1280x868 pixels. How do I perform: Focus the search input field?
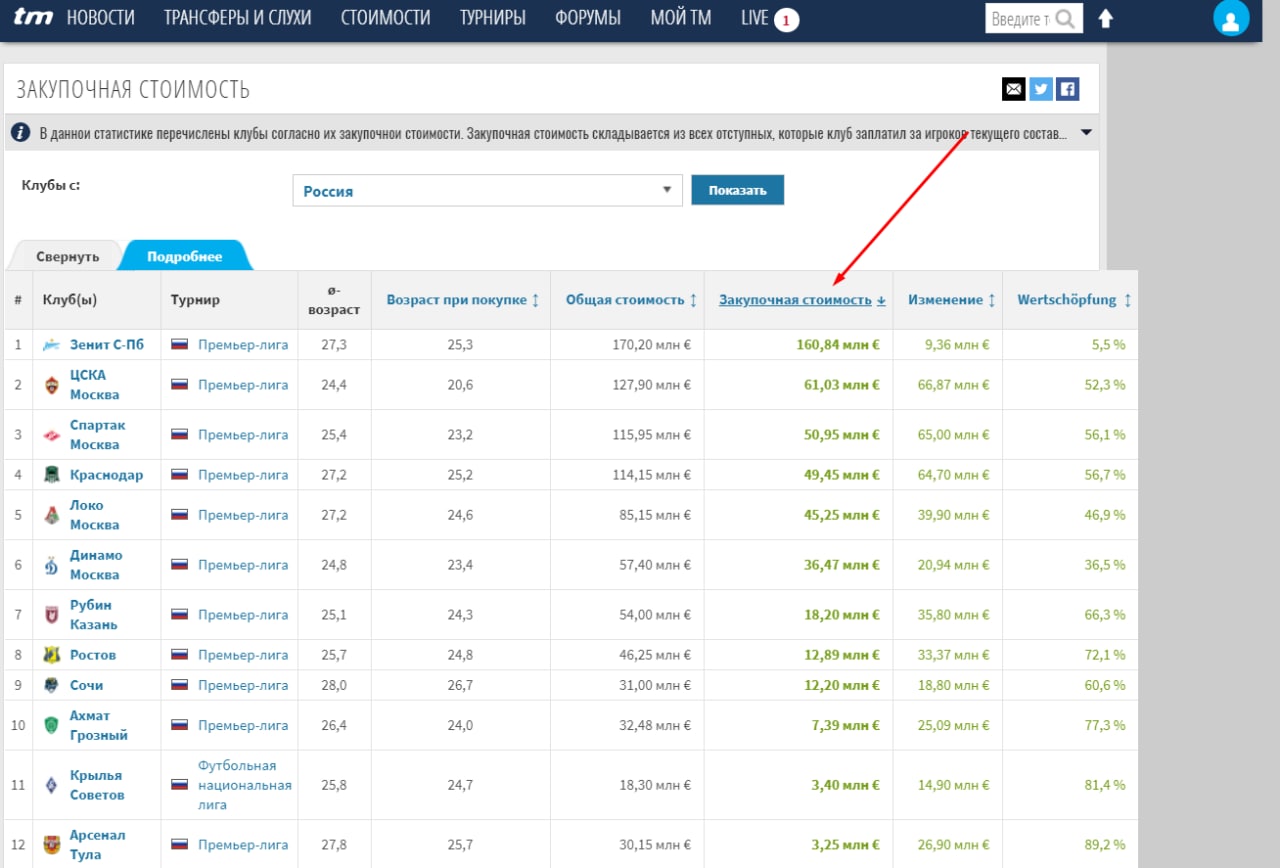[1020, 19]
